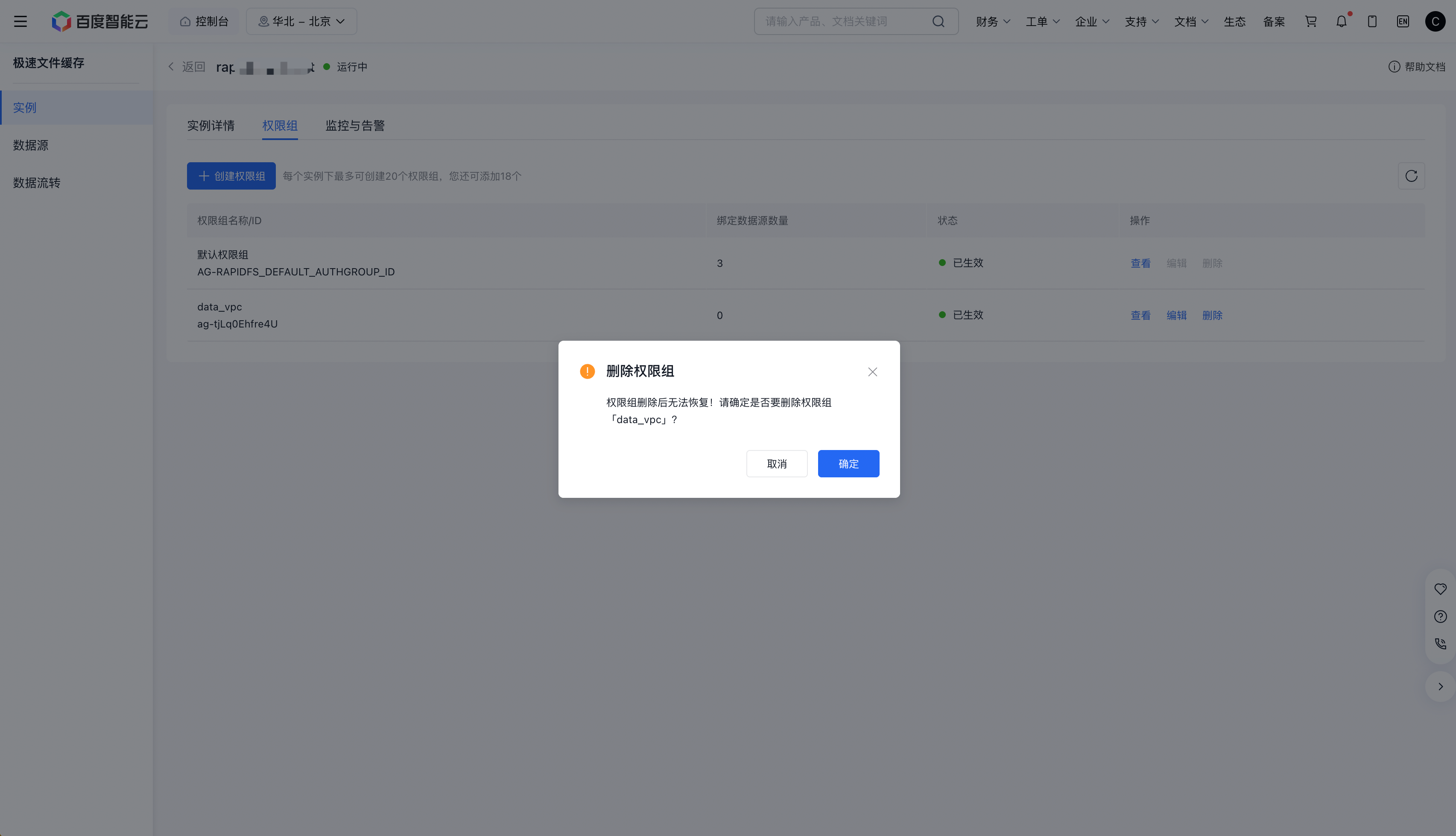Select 数据源 in the sidebar

click(x=77, y=145)
